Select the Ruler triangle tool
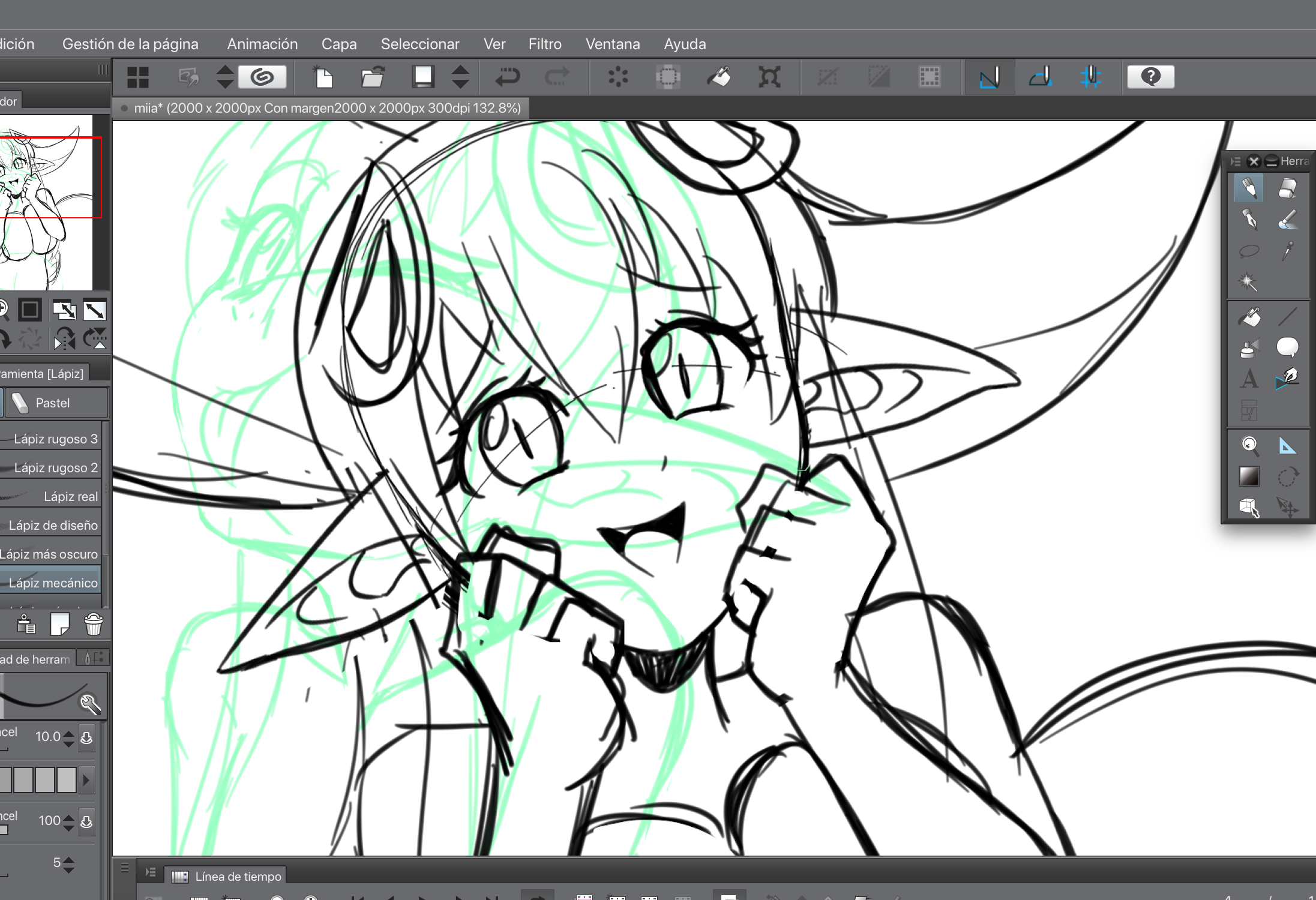1316x900 pixels. click(x=1287, y=445)
